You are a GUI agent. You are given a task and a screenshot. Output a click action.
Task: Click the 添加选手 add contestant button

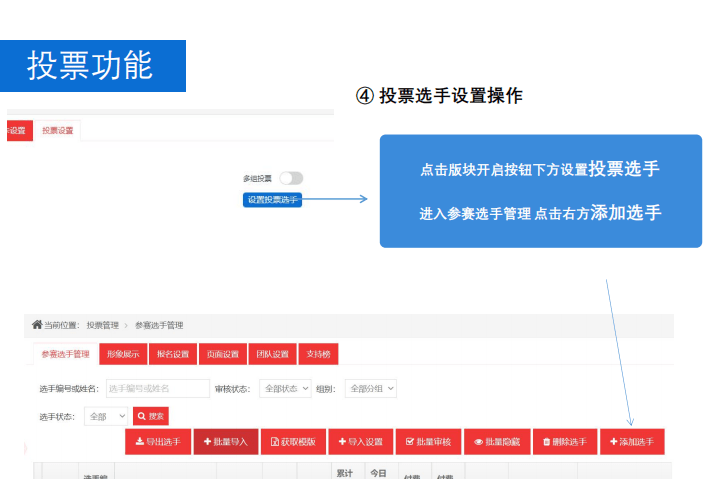[632, 441]
